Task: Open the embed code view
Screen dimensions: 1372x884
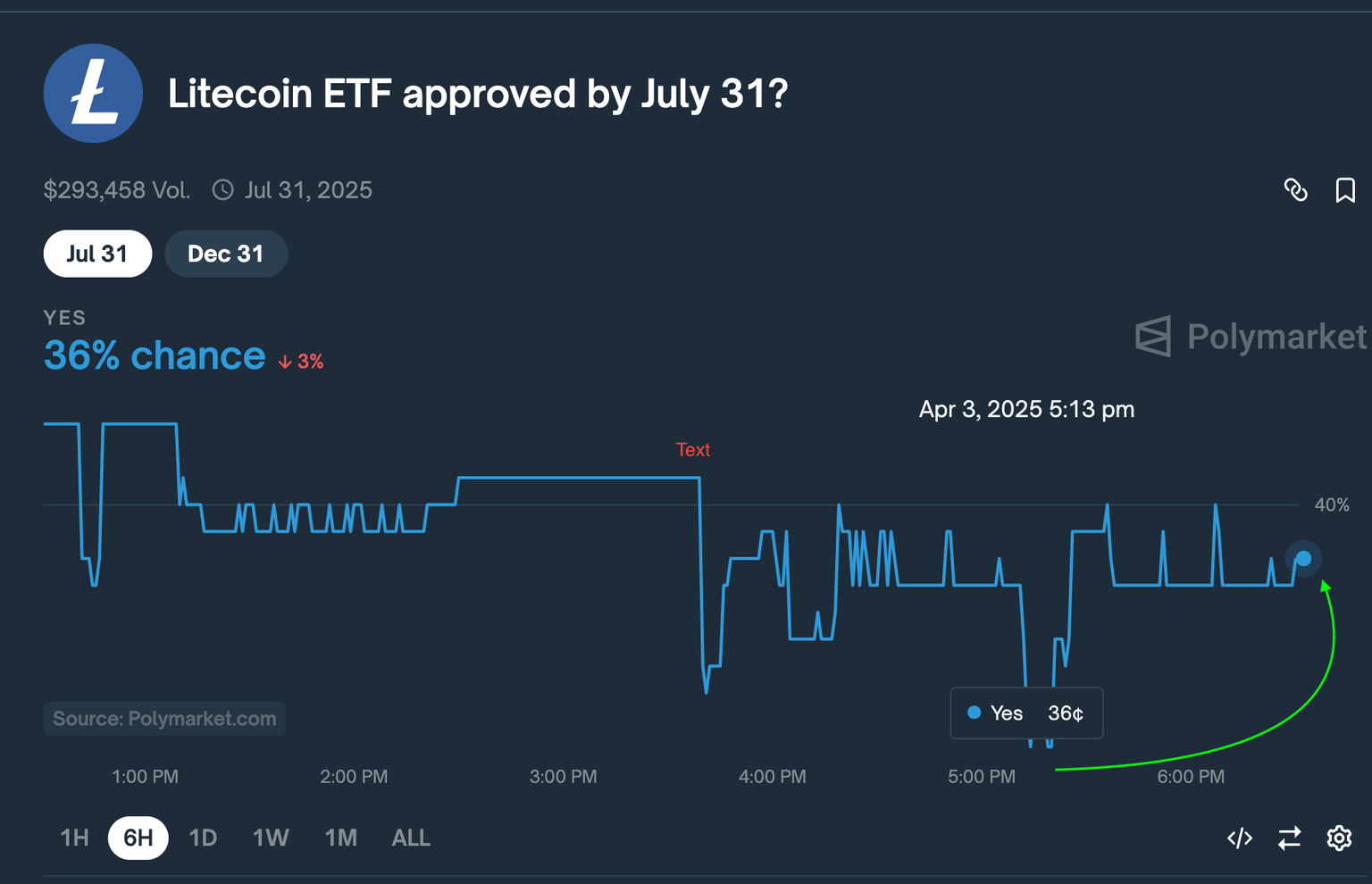Action: tap(1239, 838)
